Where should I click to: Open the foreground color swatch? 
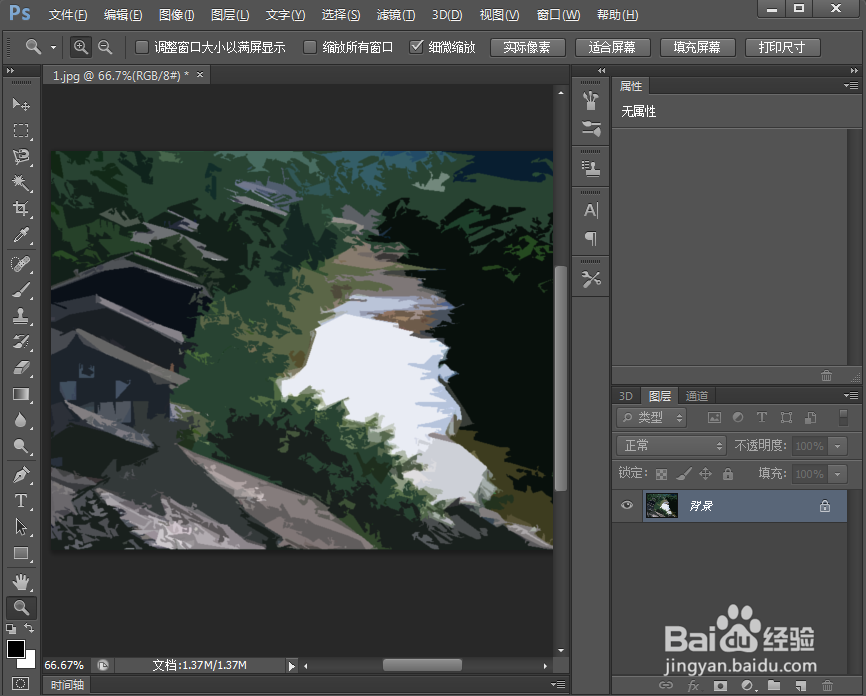tap(15, 648)
